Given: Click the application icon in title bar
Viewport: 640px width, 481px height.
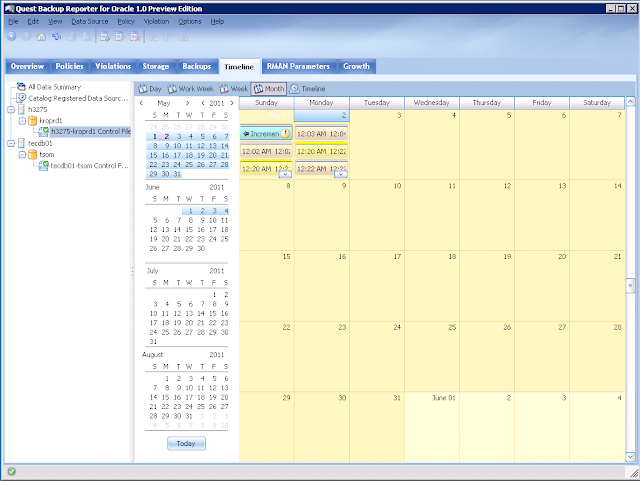Looking at the screenshot, I should [9, 9].
